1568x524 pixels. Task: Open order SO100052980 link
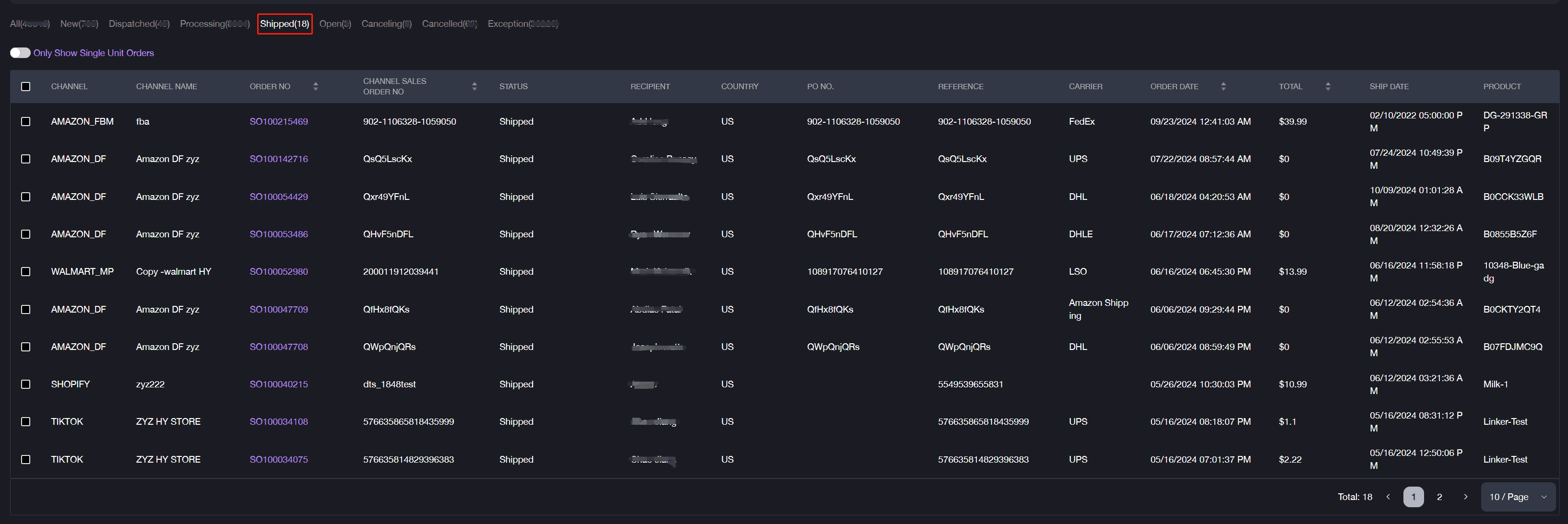click(x=279, y=272)
